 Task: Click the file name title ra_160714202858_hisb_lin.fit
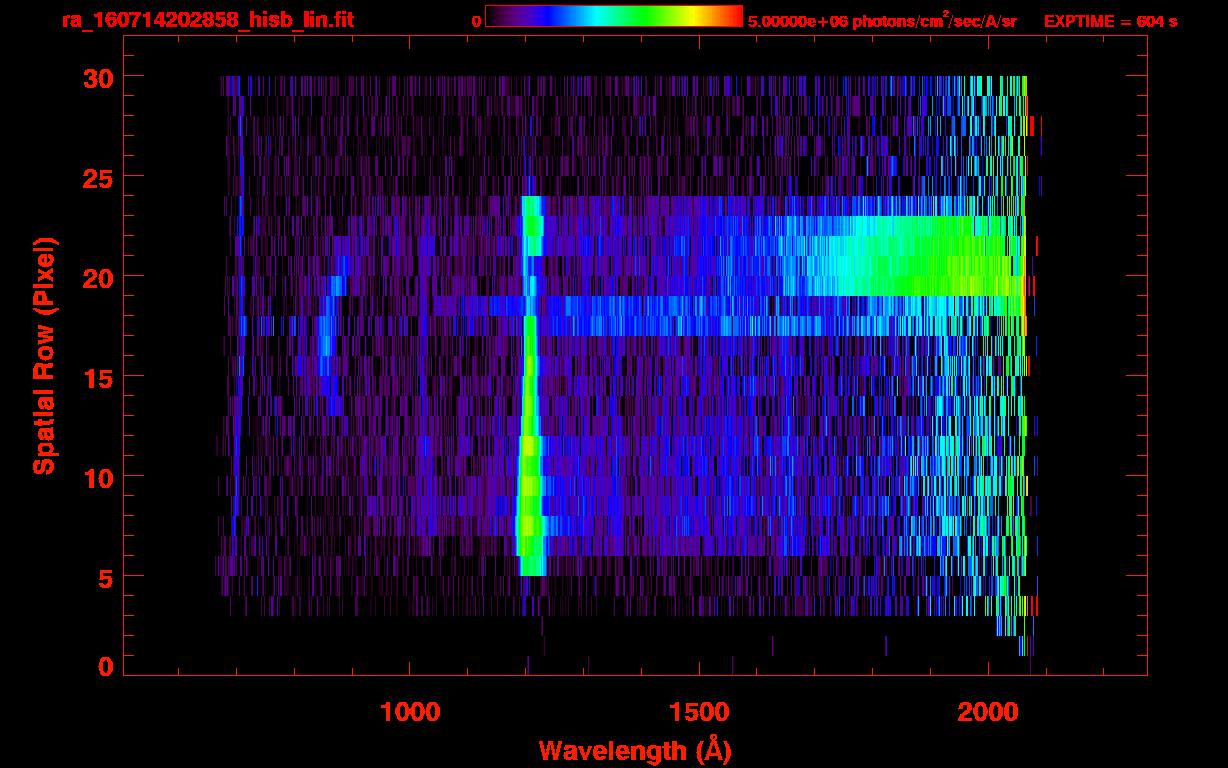[207, 20]
